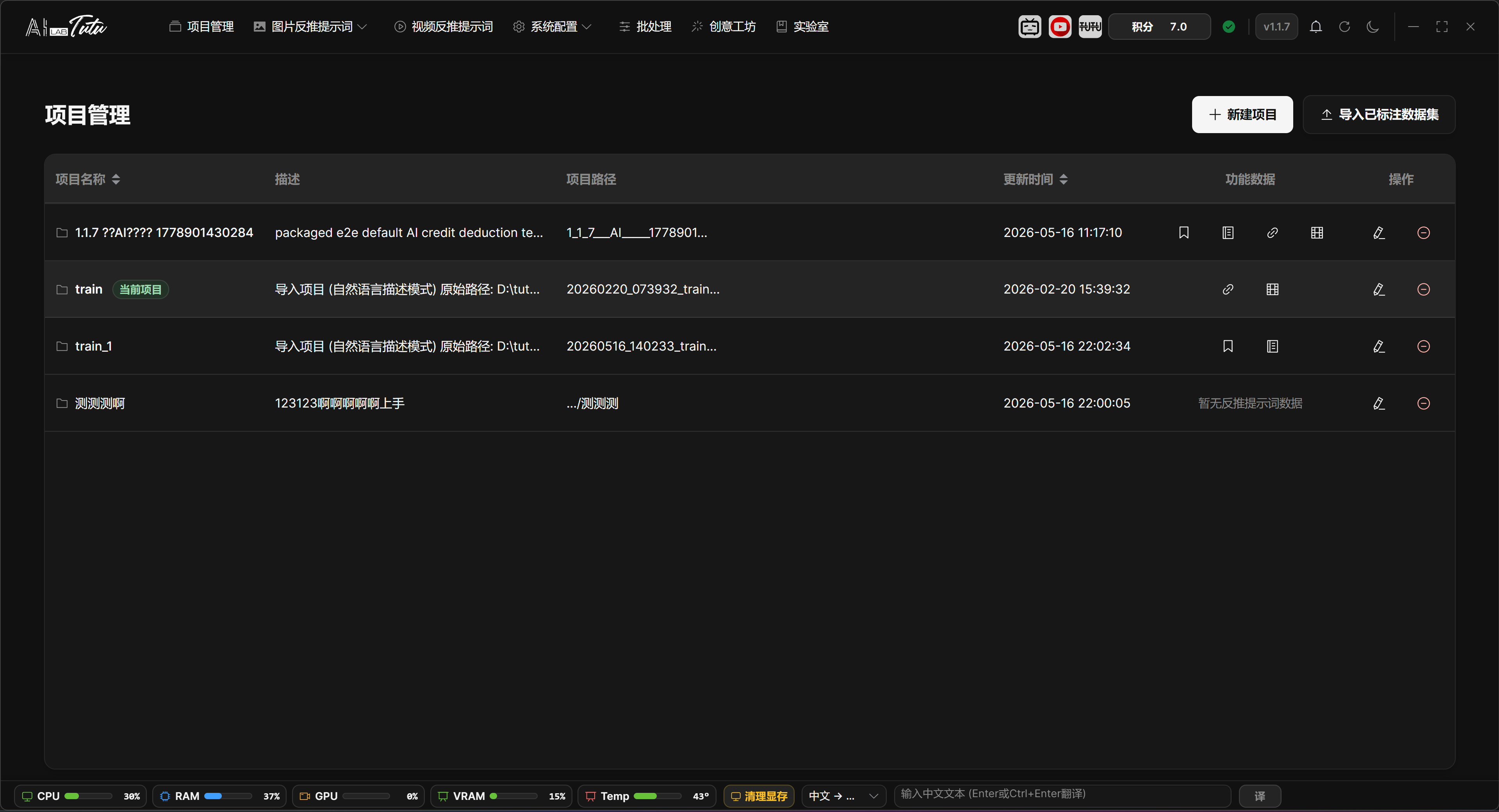Click bookmark icon for train_1 project
Screen dimensions: 1499x812
1228,346
